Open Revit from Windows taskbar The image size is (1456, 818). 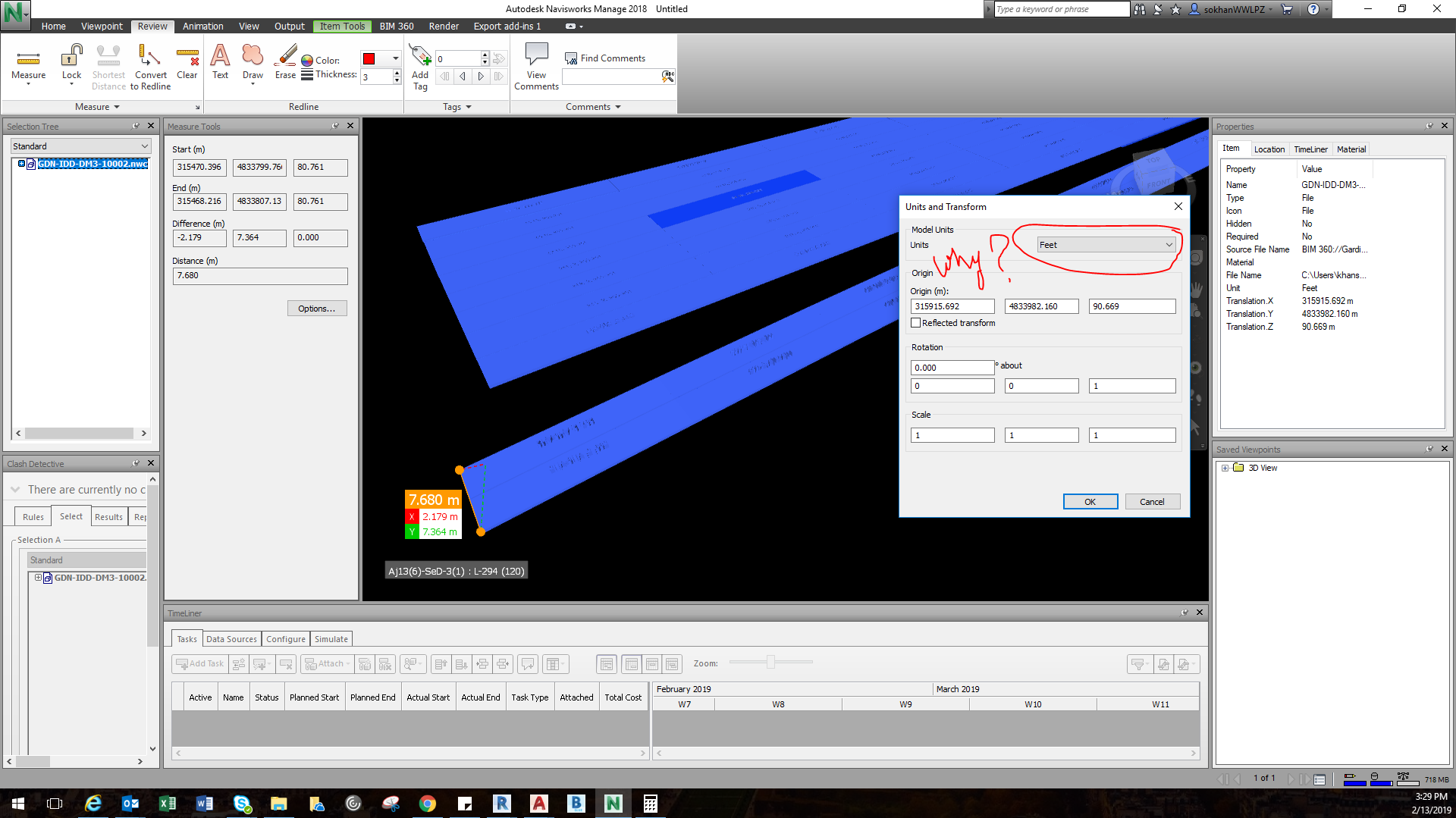coord(502,804)
